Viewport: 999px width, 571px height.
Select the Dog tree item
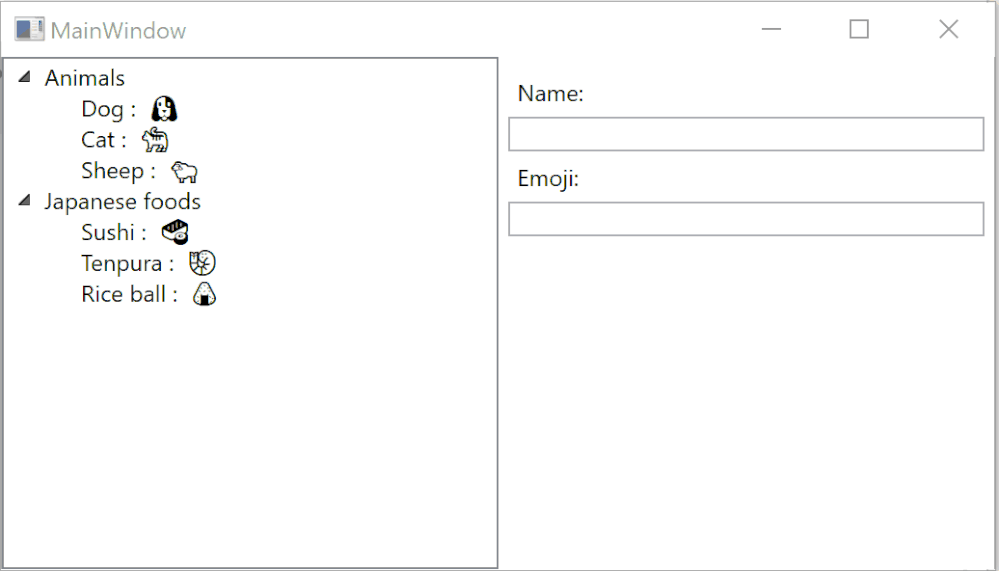[x=103, y=109]
